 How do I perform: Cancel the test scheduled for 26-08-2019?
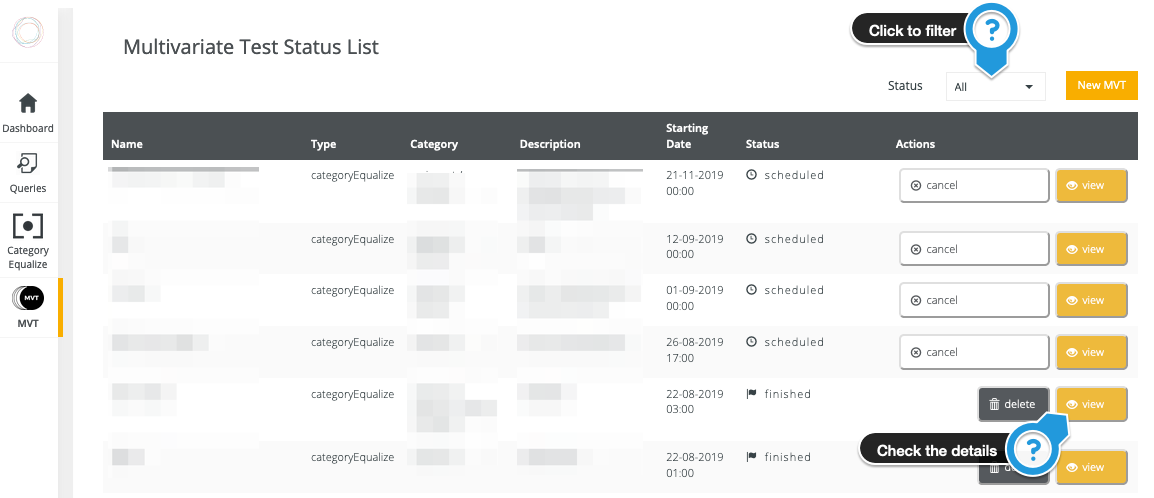pyautogui.click(x=973, y=352)
